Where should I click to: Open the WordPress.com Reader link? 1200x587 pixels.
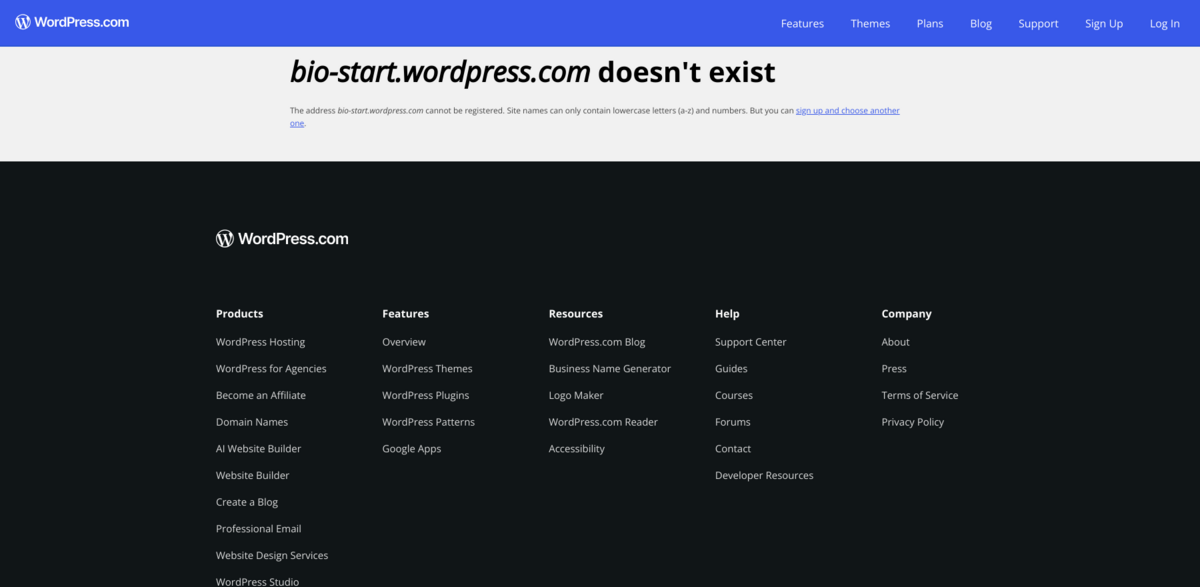point(602,421)
